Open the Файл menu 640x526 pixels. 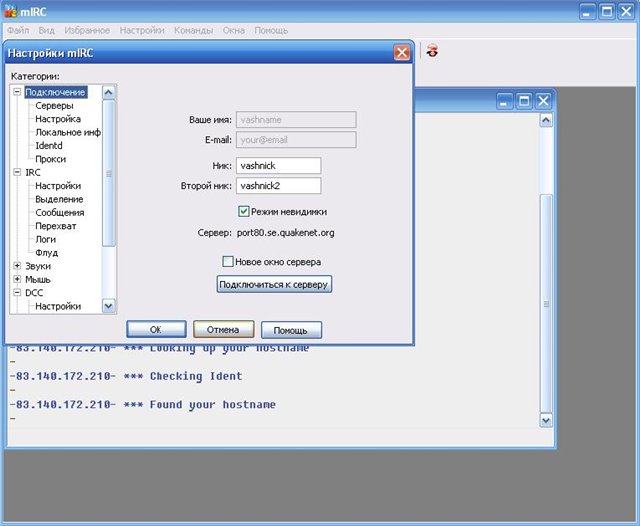tap(18, 30)
